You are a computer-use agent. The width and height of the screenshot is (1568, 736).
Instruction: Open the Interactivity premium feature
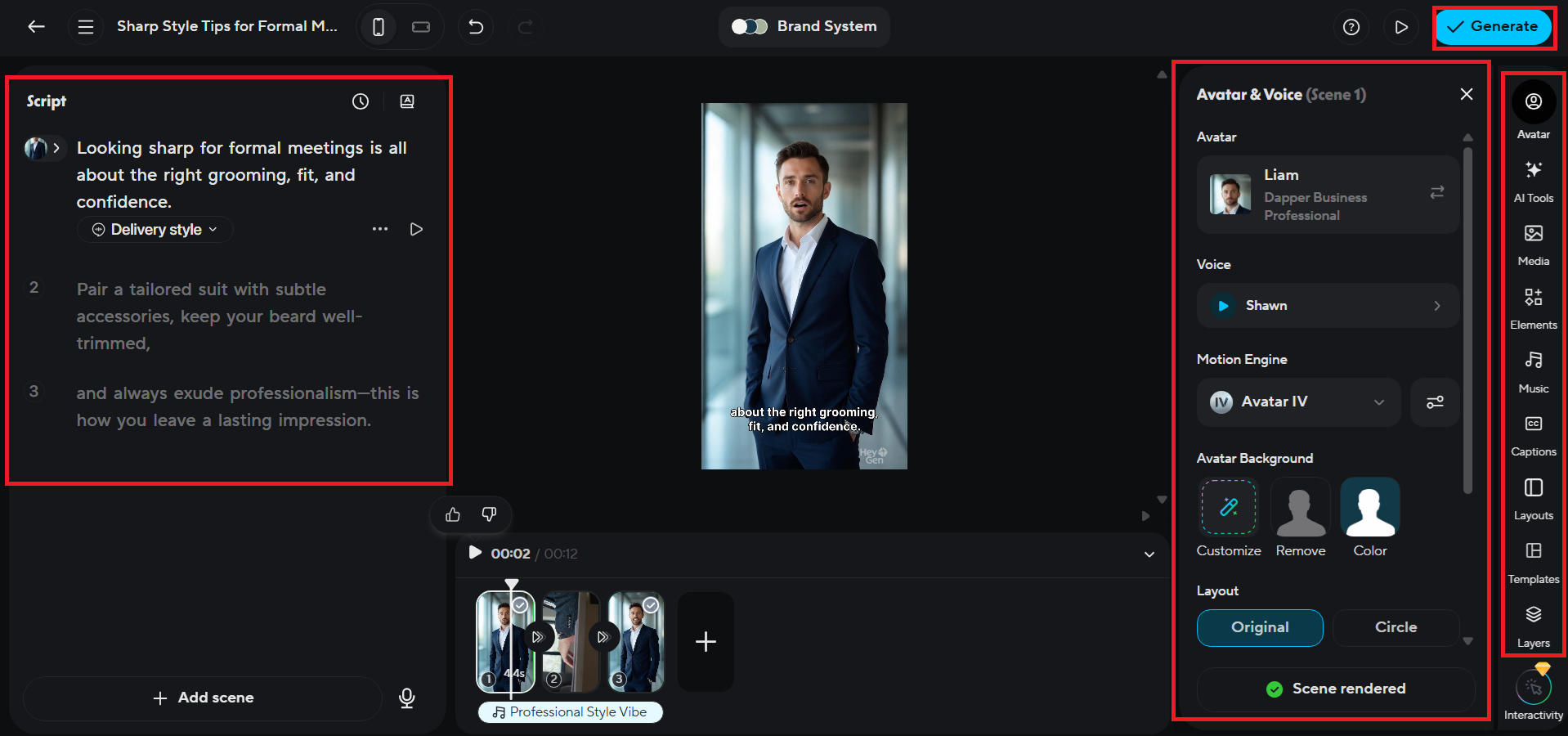(x=1534, y=693)
